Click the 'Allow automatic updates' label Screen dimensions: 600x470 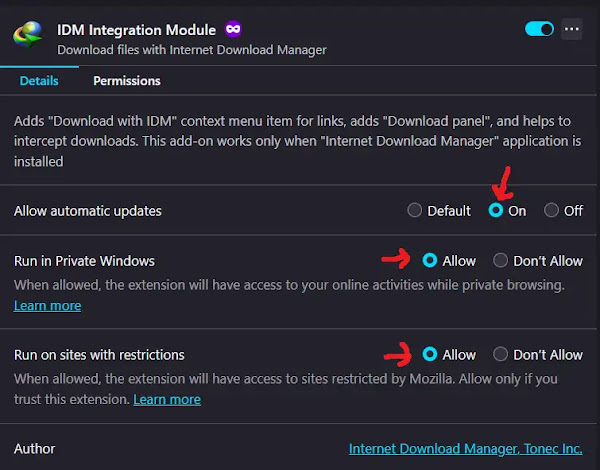88,211
